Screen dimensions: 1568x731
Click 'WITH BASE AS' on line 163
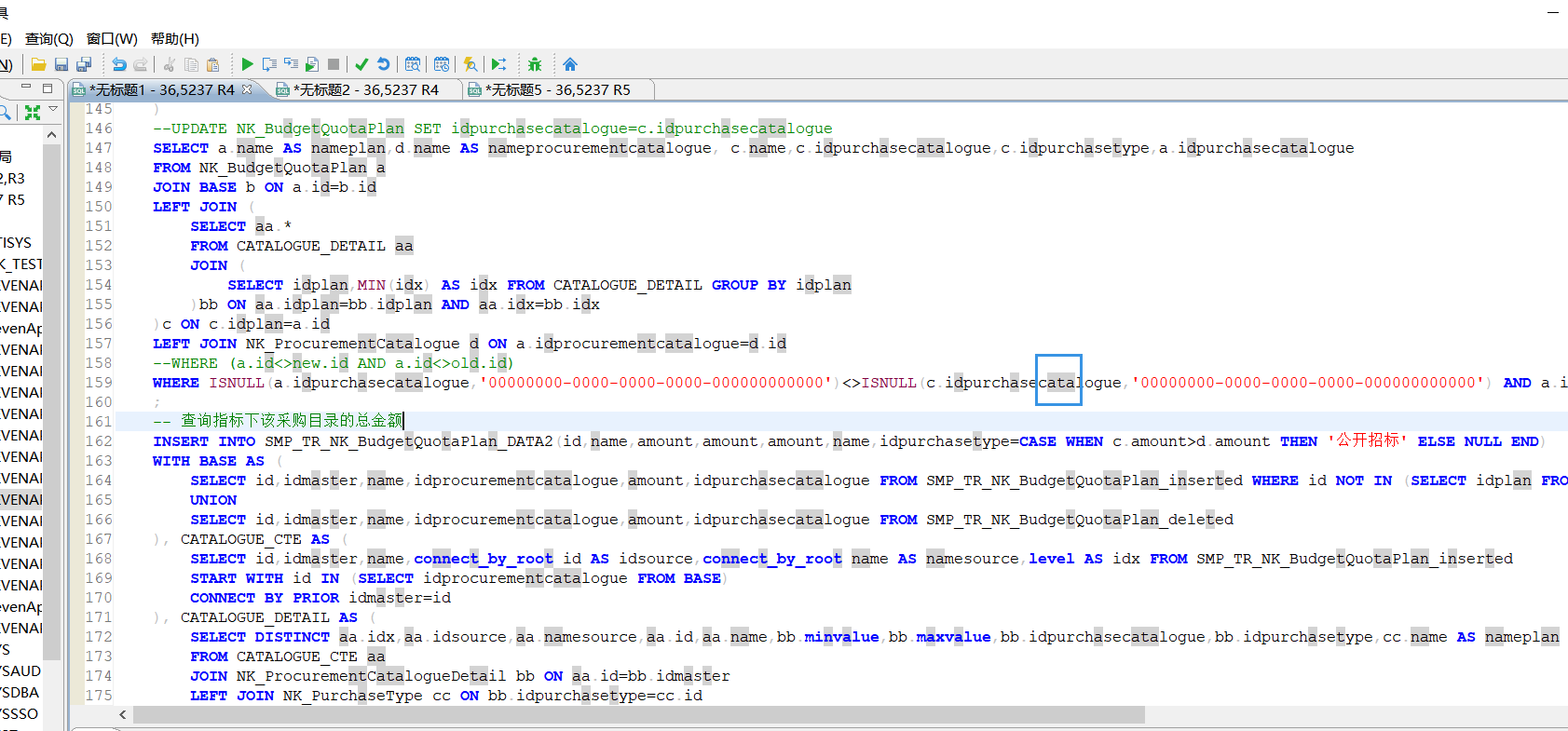coord(209,461)
